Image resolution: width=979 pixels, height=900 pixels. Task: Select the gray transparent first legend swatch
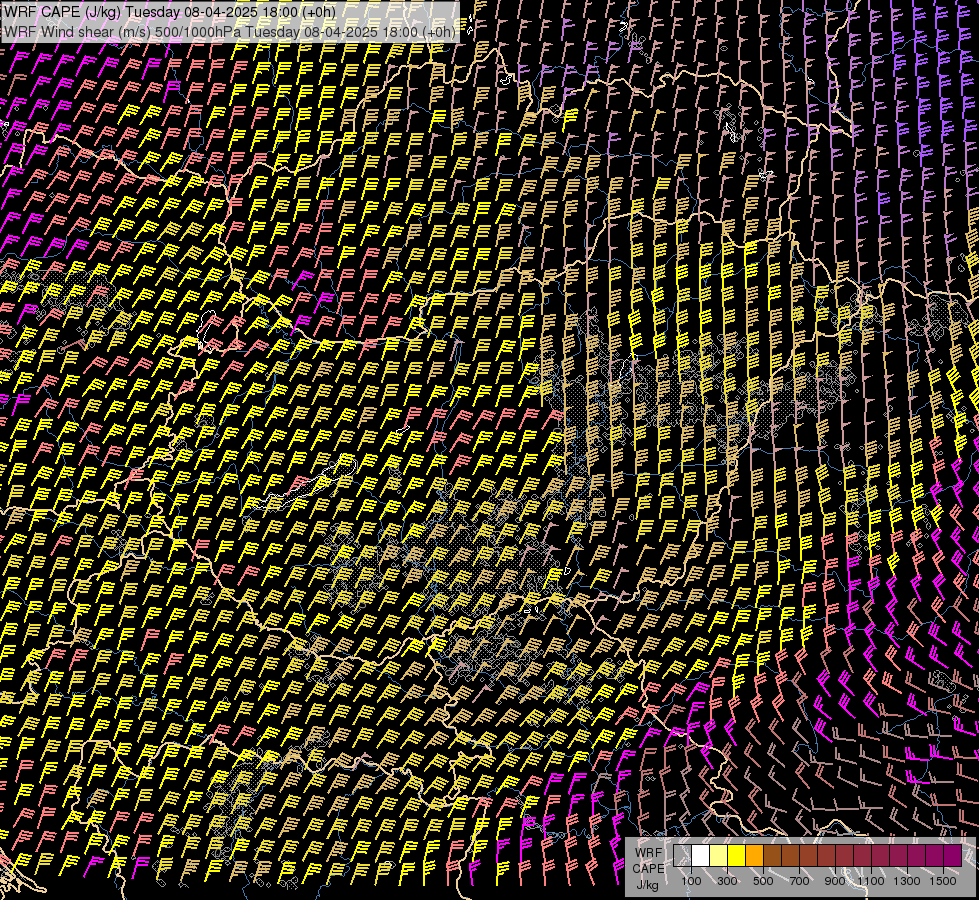coord(682,855)
